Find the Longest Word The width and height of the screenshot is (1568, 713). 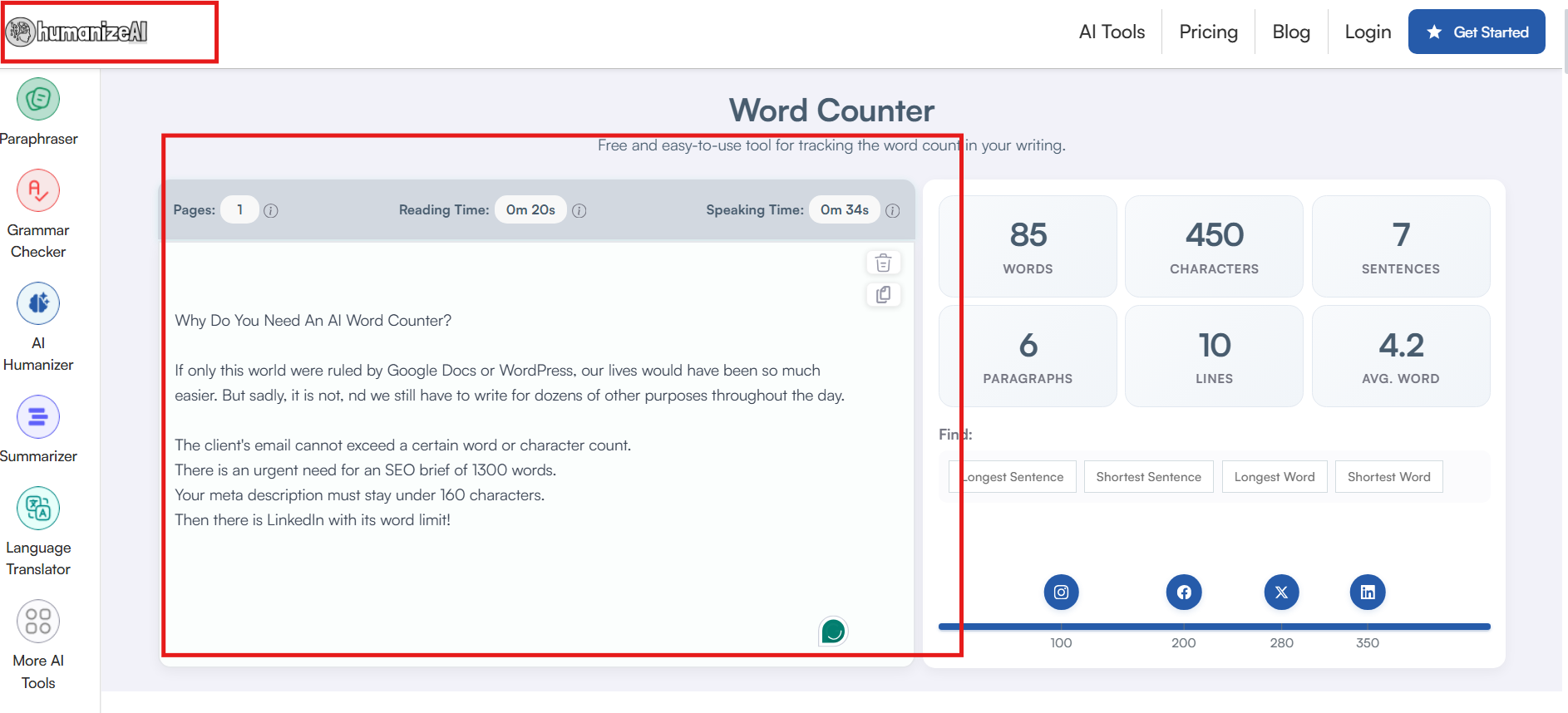tap(1274, 477)
